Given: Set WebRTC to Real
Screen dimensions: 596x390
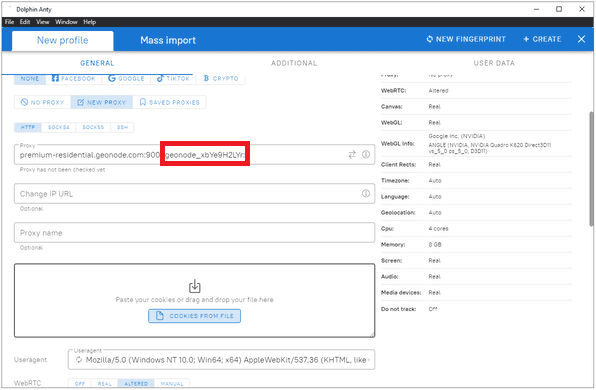Looking at the screenshot, I should point(105,384).
